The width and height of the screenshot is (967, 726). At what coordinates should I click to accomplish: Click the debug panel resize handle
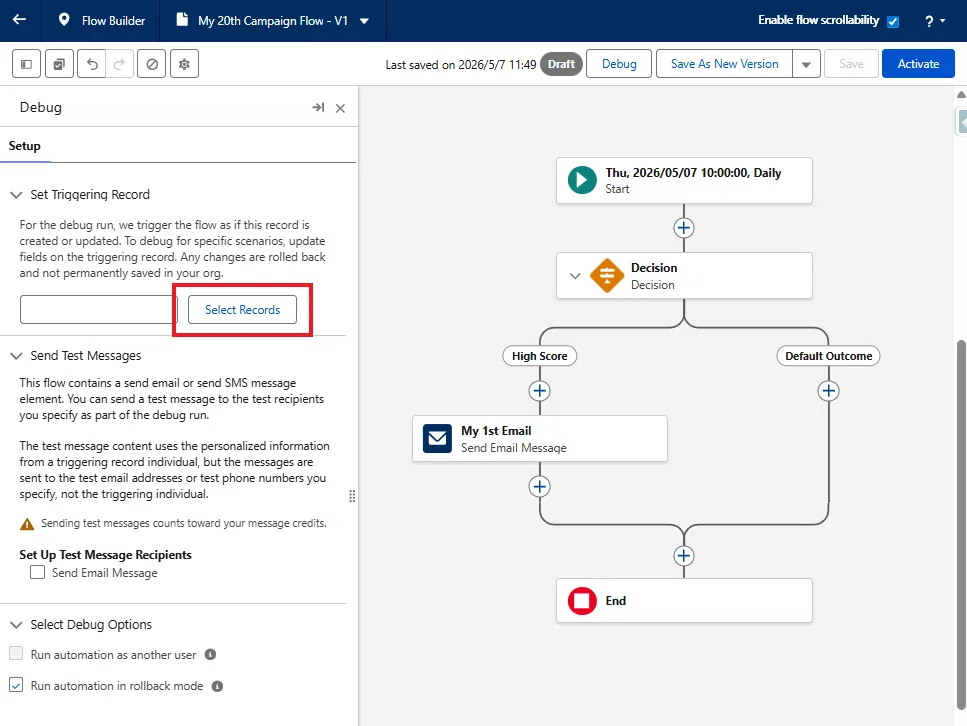352,496
